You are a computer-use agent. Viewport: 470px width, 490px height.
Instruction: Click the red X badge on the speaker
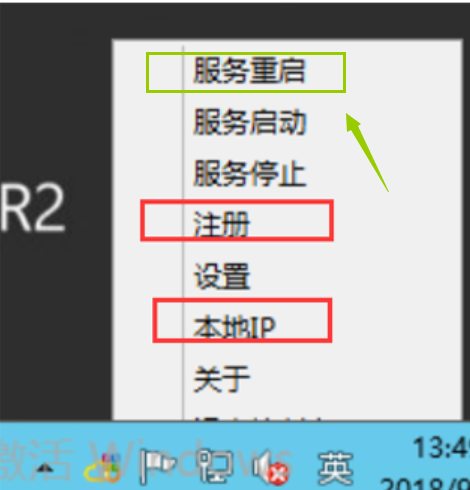(279, 473)
